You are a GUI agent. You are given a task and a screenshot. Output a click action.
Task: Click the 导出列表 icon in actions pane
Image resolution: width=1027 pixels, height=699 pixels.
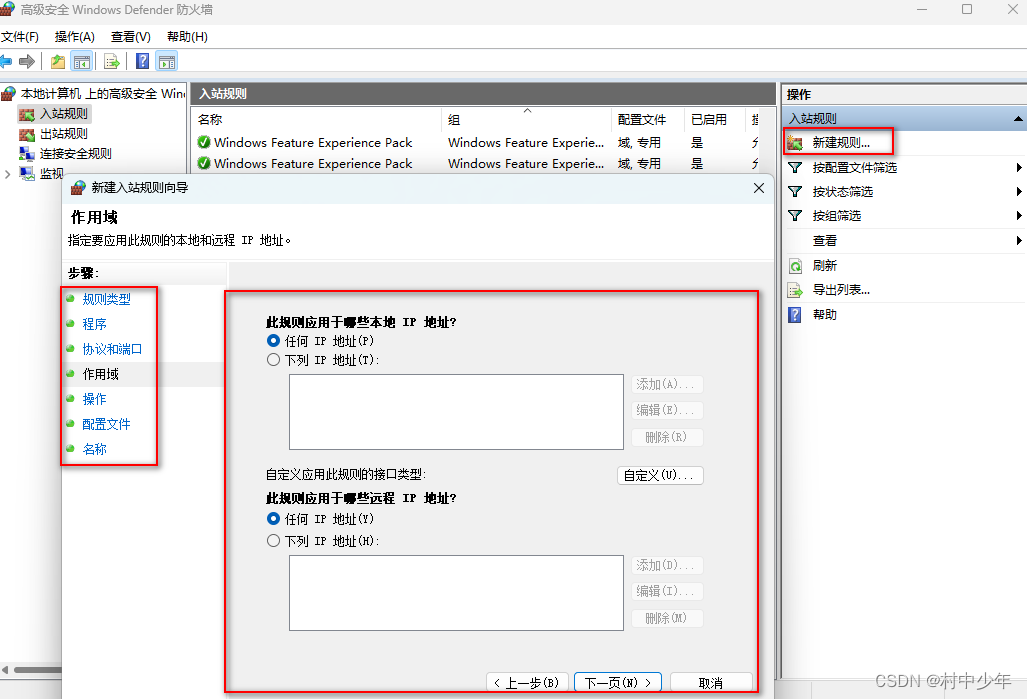click(x=794, y=290)
